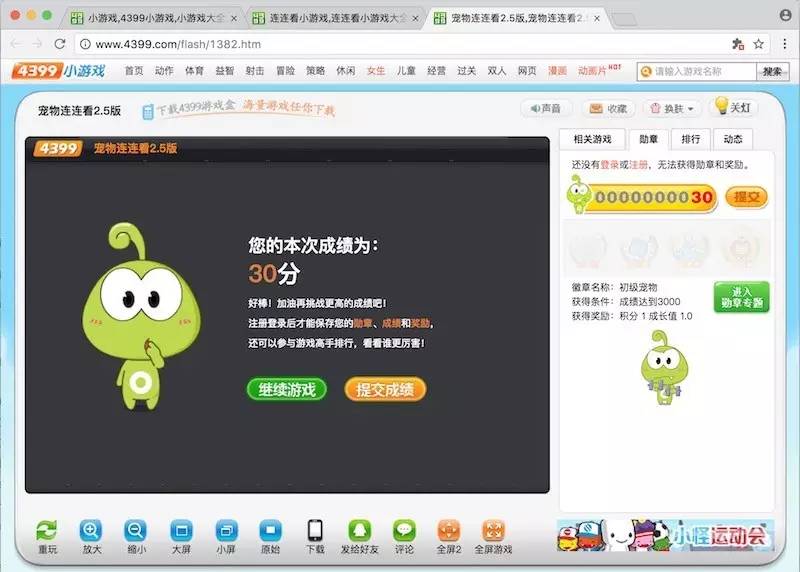Screen dimensions: 800x572
Task: Switch to the 勋章 tab
Action: coord(648,139)
